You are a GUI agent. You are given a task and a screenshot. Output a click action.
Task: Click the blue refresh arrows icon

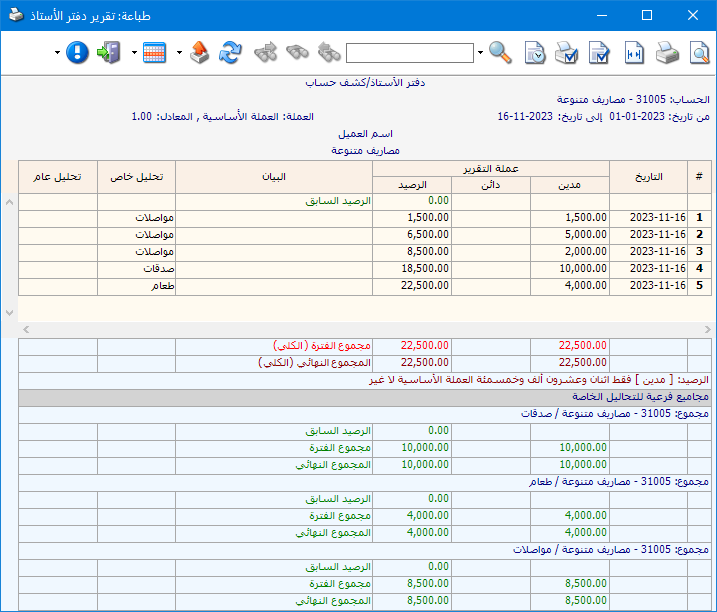point(230,53)
